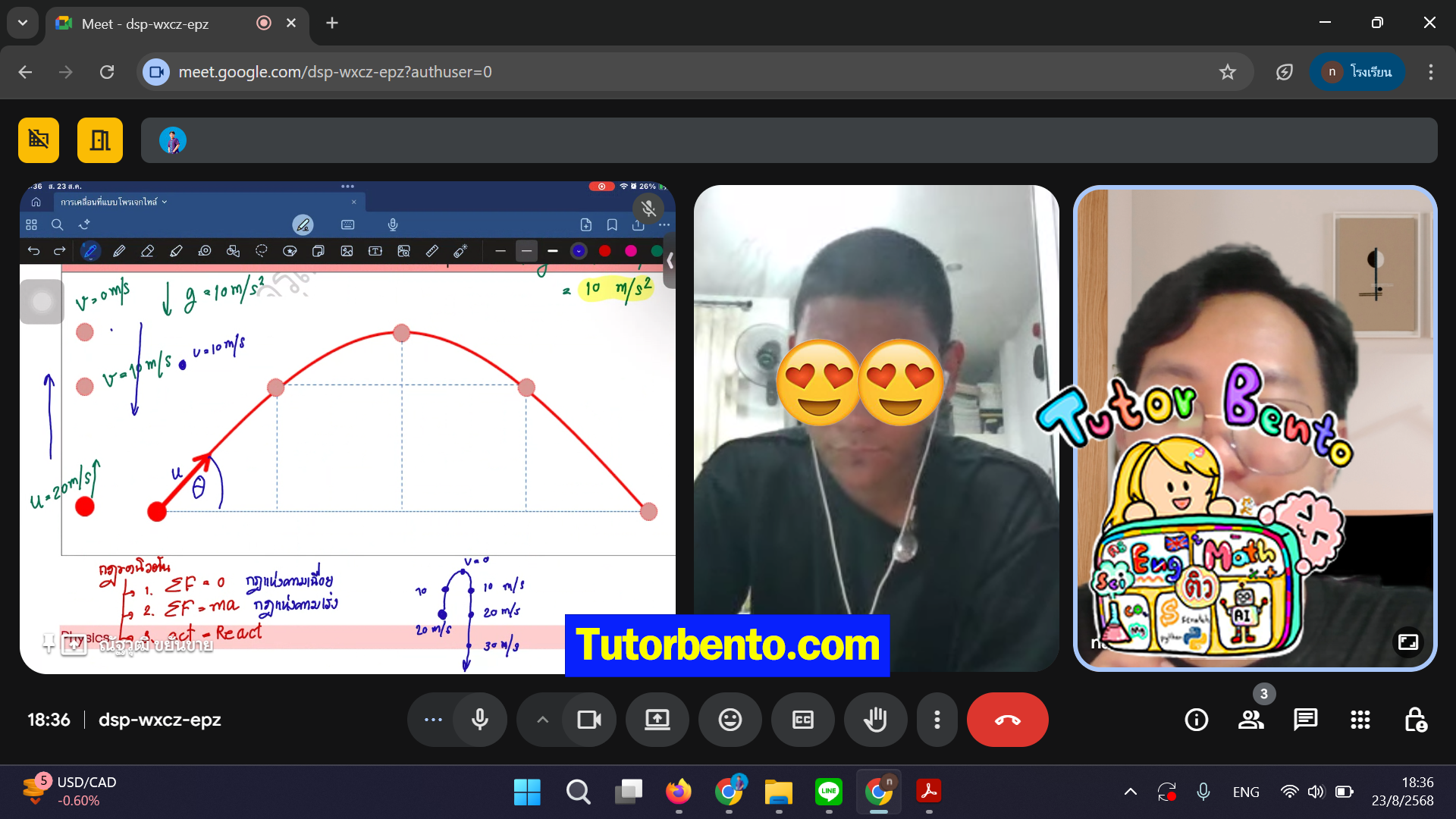Open USD/CAD widget on taskbar
1456x819 pixels.
tap(70, 792)
